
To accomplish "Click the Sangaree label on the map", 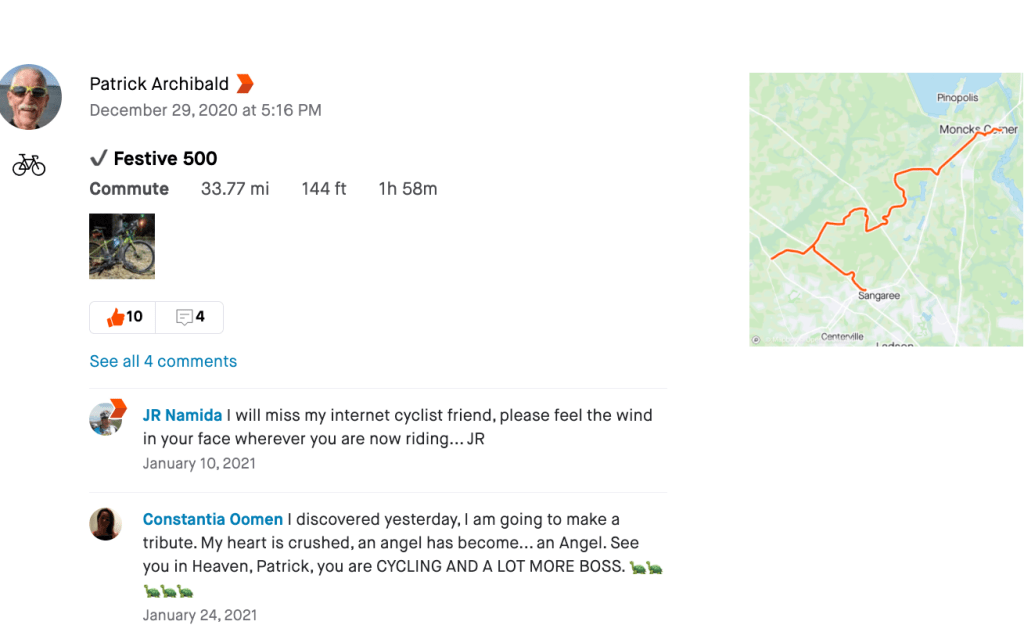I will click(879, 296).
